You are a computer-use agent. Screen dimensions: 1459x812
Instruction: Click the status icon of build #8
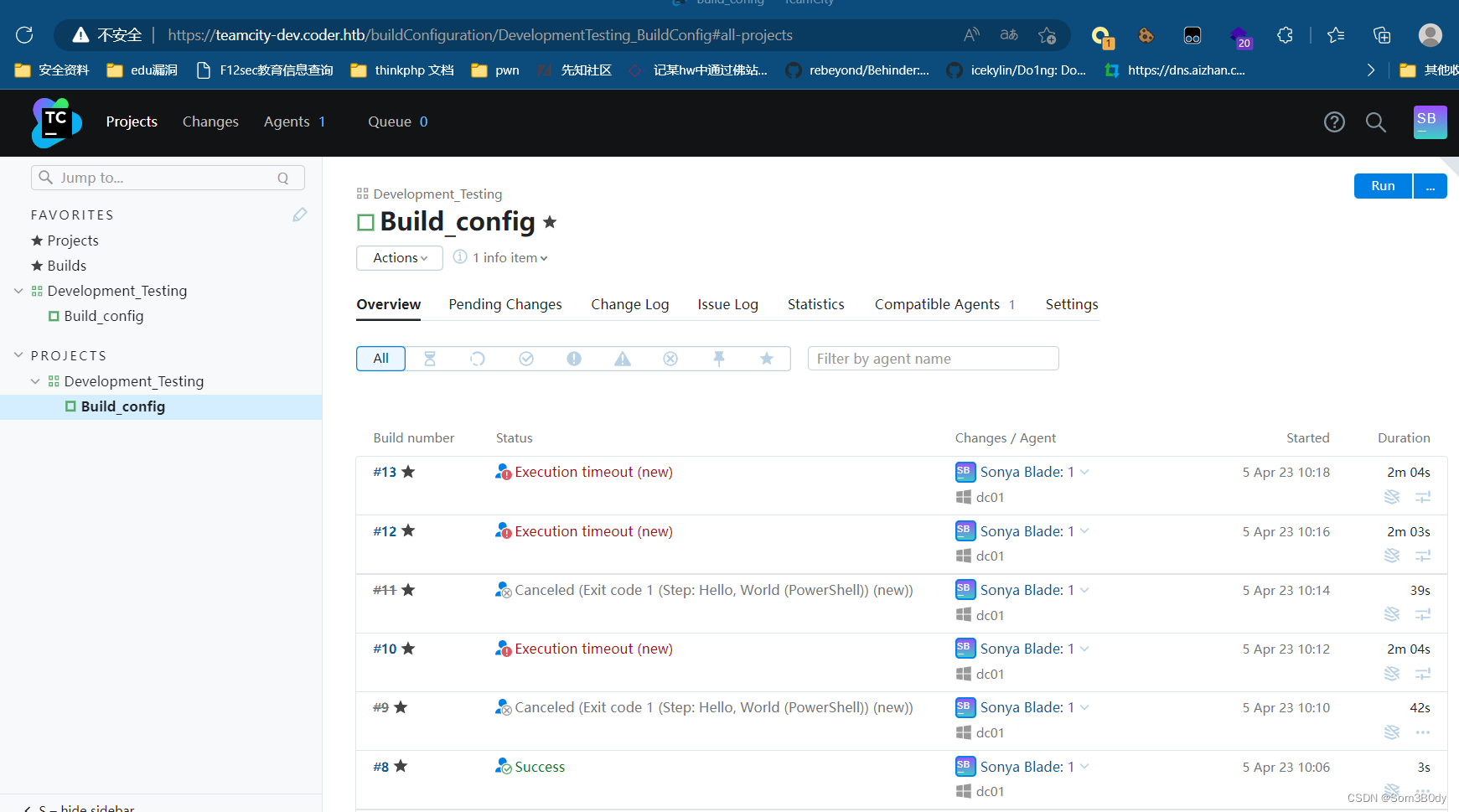point(503,767)
